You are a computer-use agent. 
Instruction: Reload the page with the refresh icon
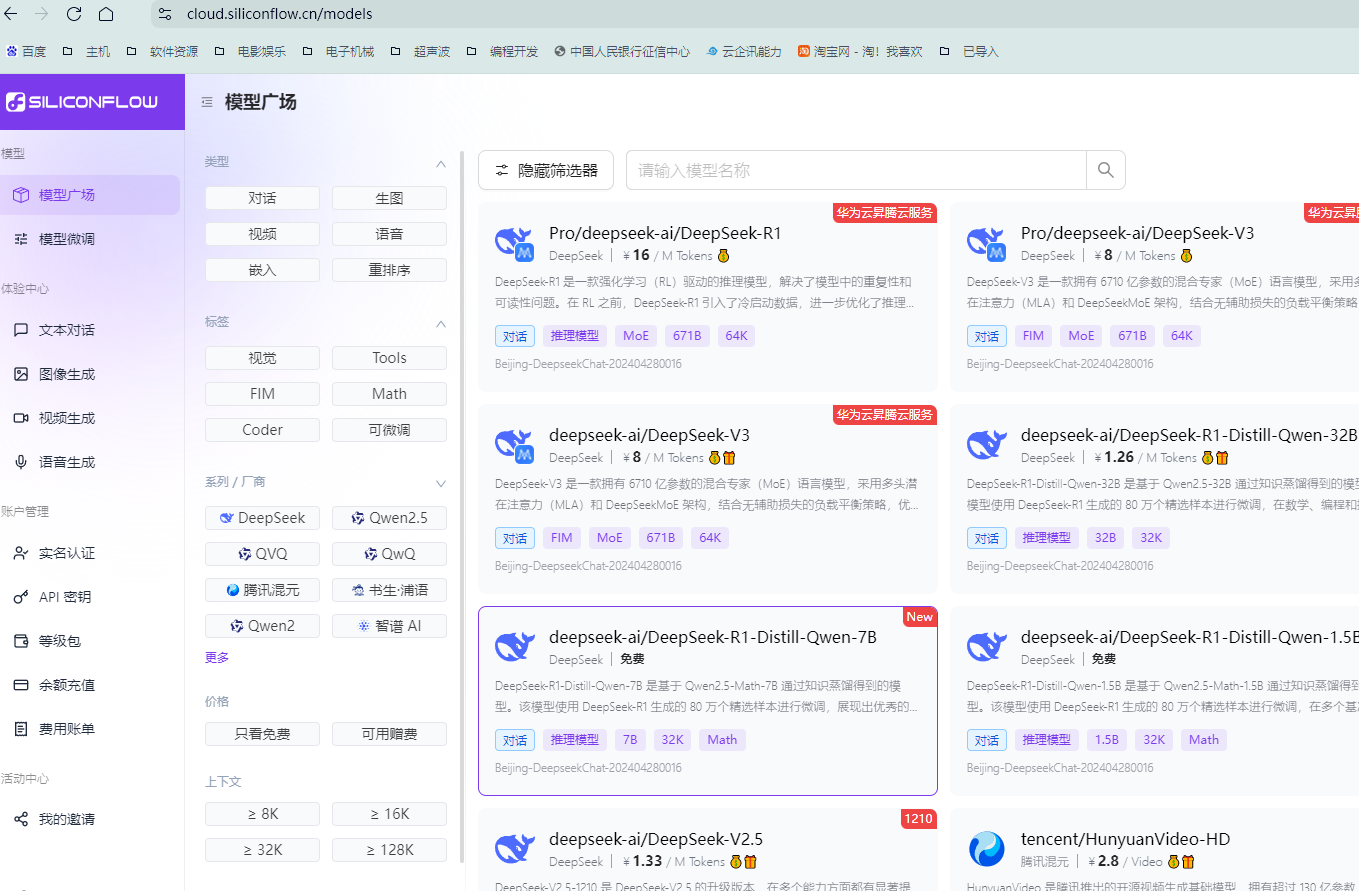(x=74, y=14)
